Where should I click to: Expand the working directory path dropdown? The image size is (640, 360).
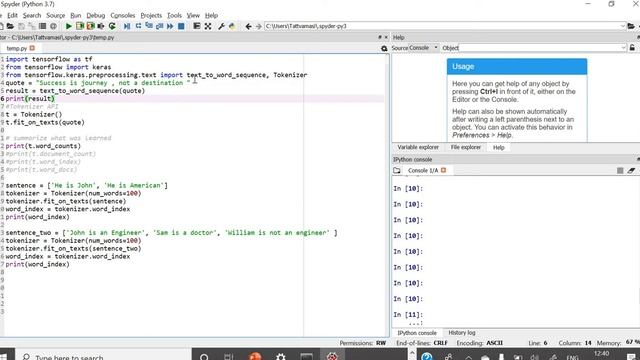(x=622, y=26)
